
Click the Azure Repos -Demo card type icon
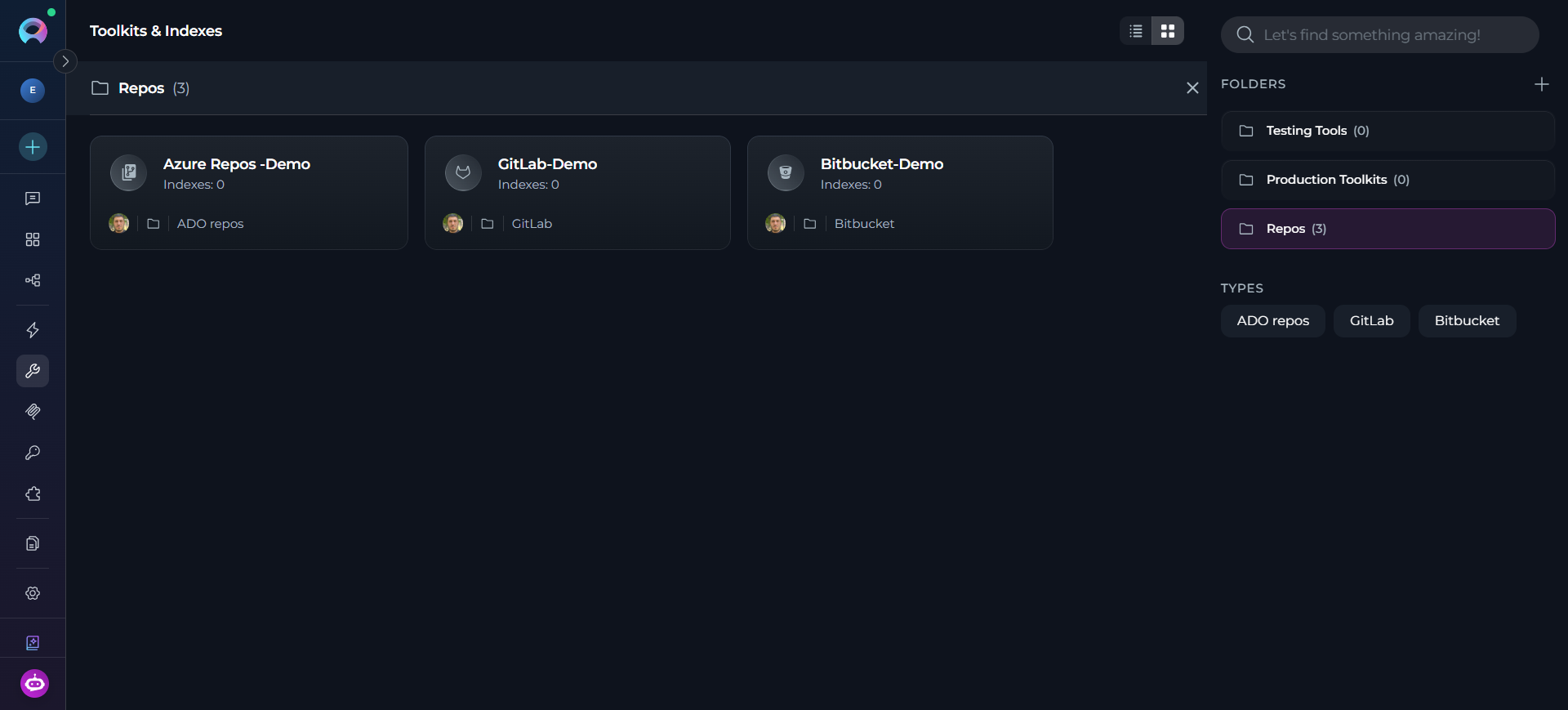tap(129, 172)
